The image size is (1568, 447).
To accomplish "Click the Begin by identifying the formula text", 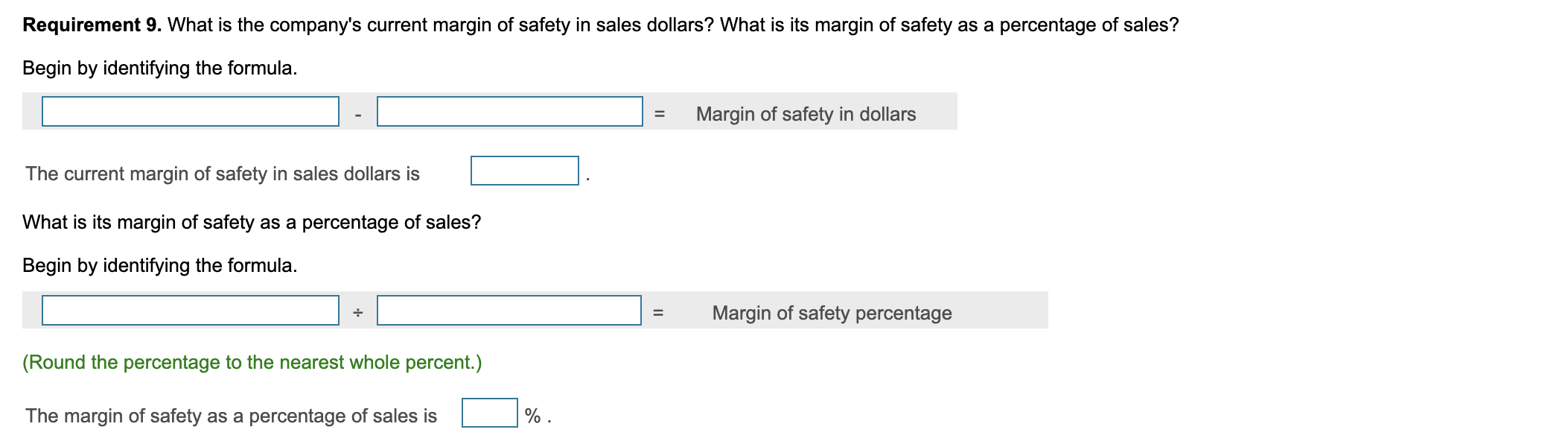I will (160, 69).
